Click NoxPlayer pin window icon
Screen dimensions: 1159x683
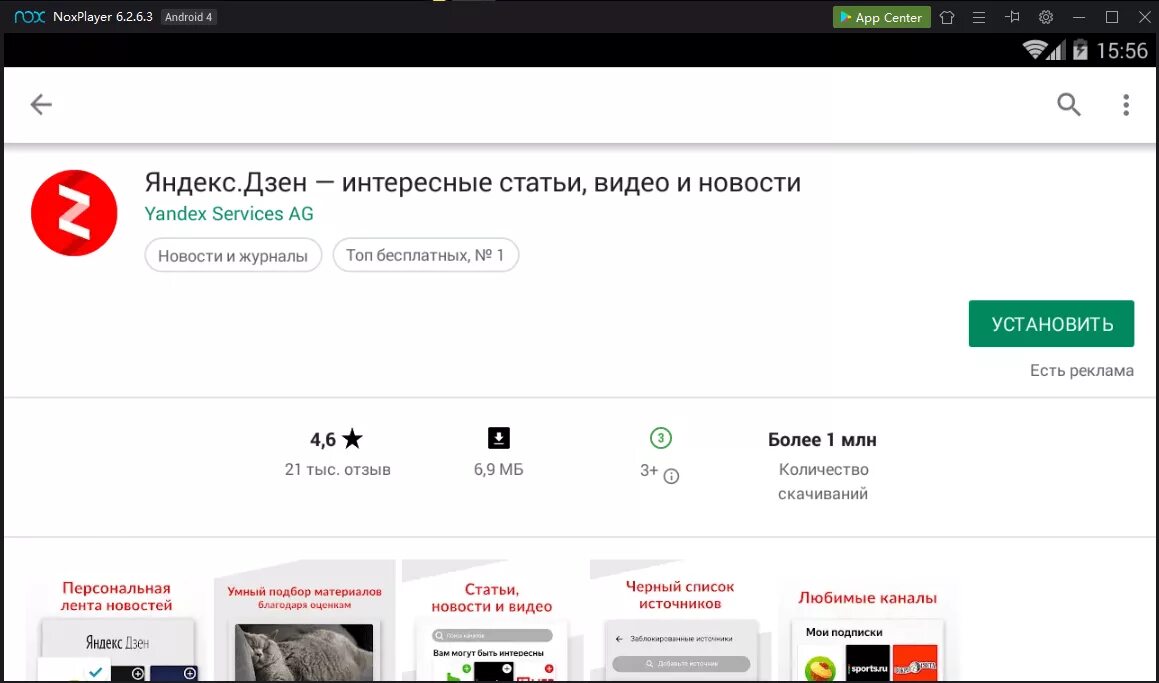pos(1012,16)
